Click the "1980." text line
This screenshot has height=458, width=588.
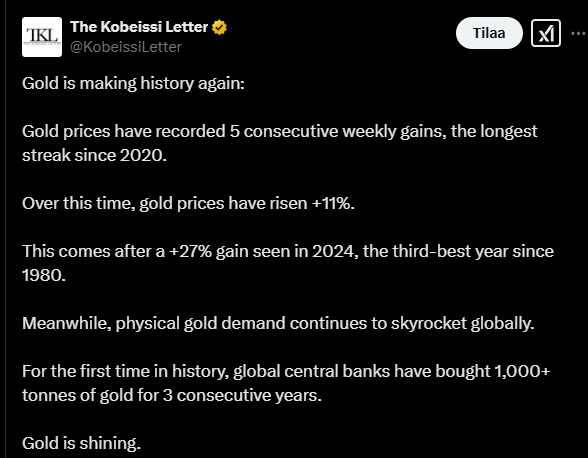pyautogui.click(x=44, y=275)
